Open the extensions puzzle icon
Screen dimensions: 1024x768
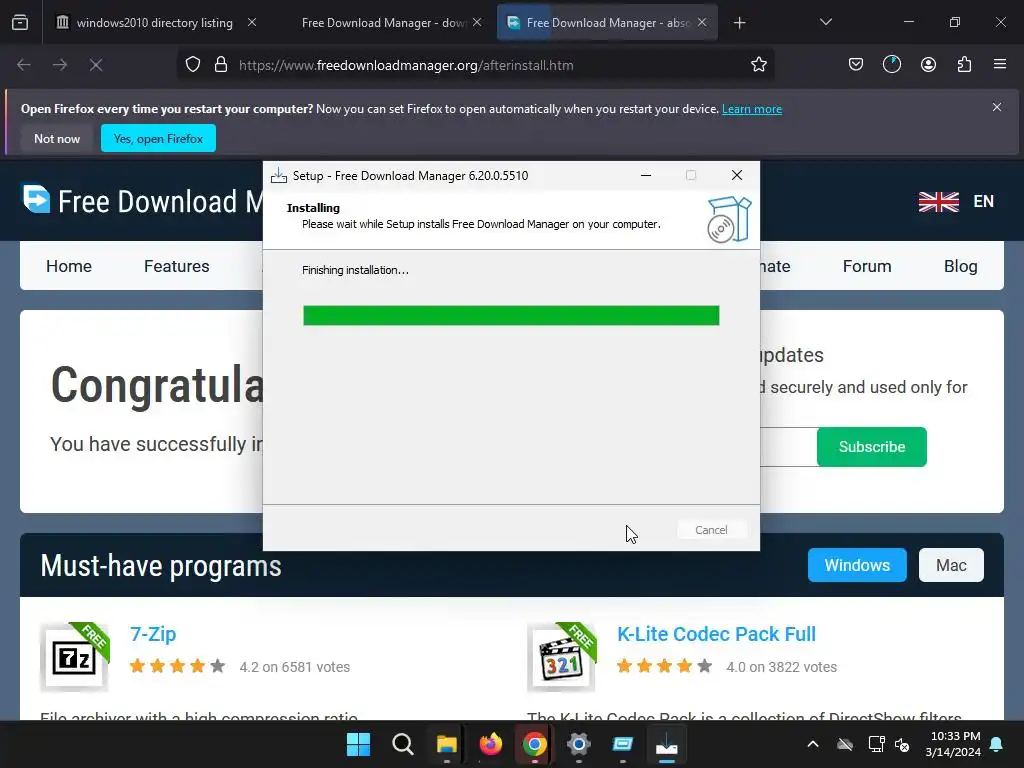(964, 65)
